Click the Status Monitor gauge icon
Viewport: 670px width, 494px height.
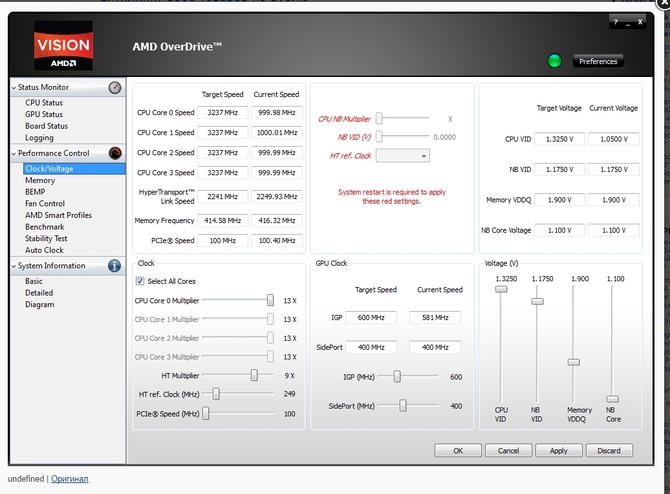(x=115, y=88)
